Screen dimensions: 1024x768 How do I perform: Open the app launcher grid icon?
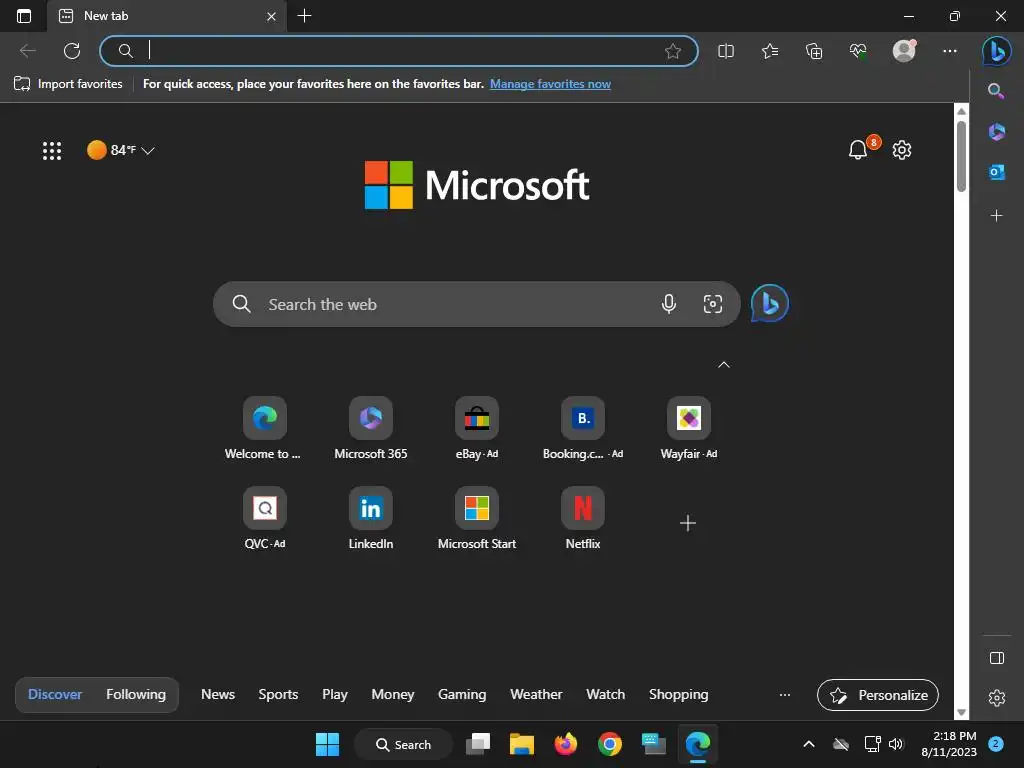52,151
